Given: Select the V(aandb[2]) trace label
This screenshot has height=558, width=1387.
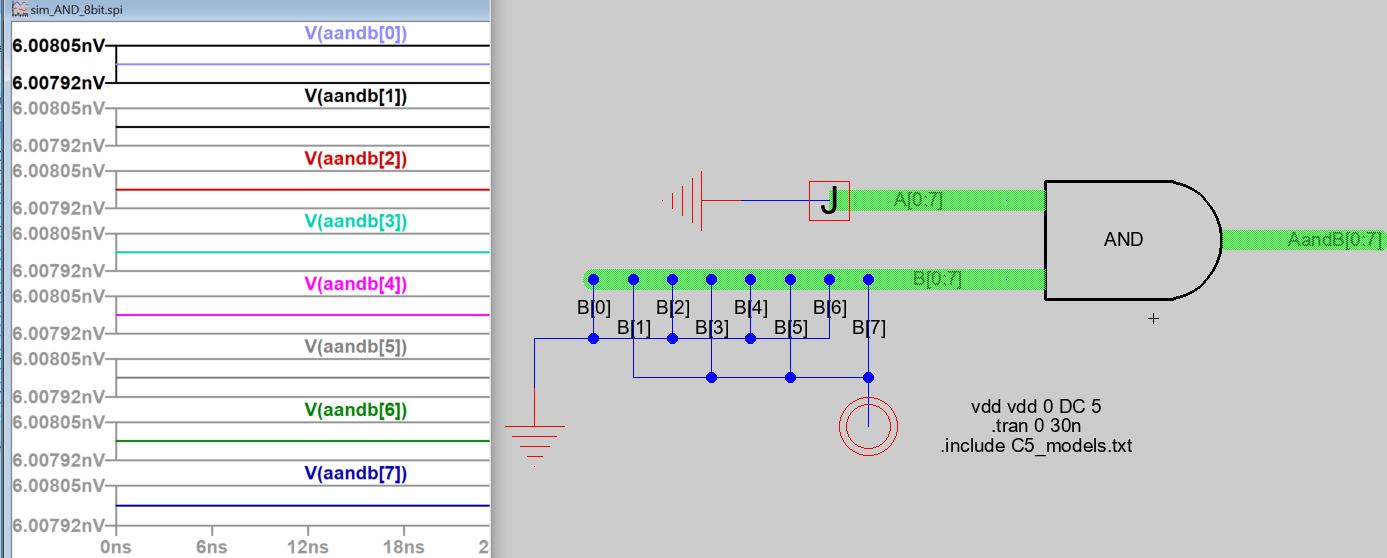Looking at the screenshot, I should 355,159.
